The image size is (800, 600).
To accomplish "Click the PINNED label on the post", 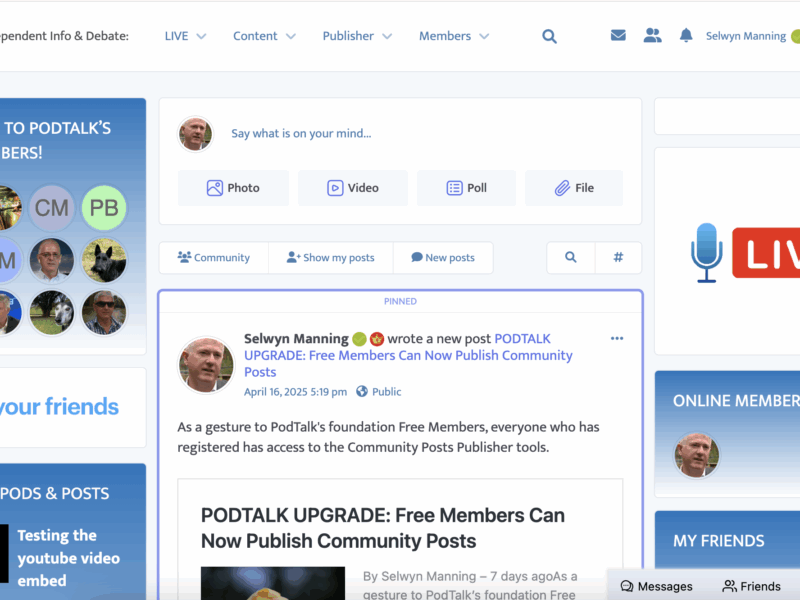I will click(400, 301).
